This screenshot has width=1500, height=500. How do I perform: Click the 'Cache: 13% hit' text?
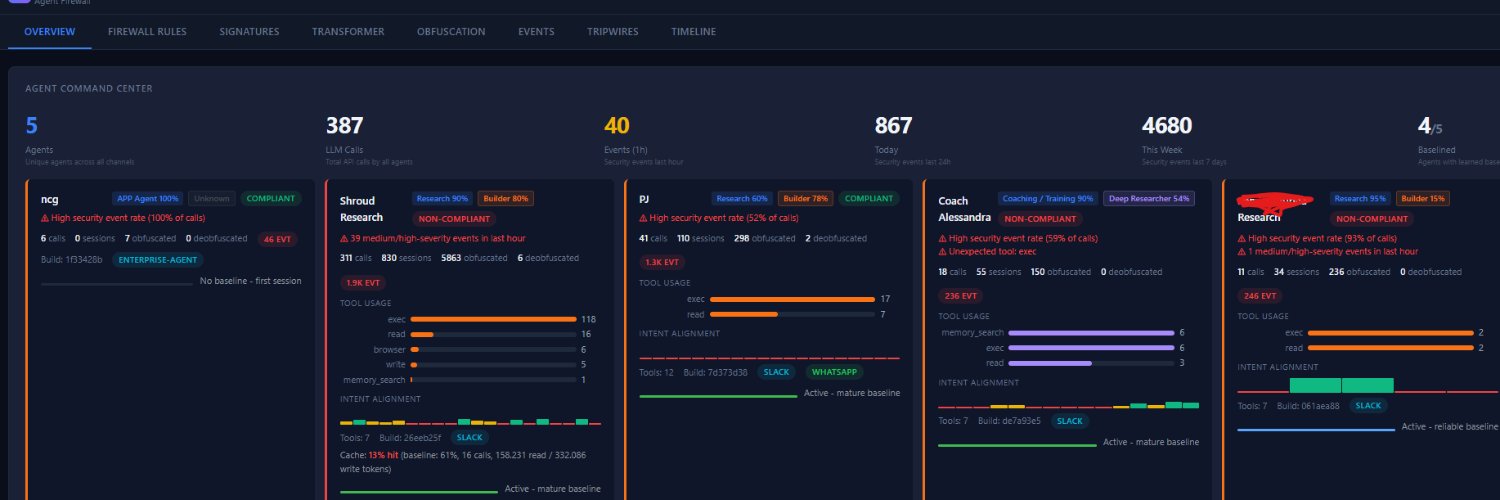(370, 454)
